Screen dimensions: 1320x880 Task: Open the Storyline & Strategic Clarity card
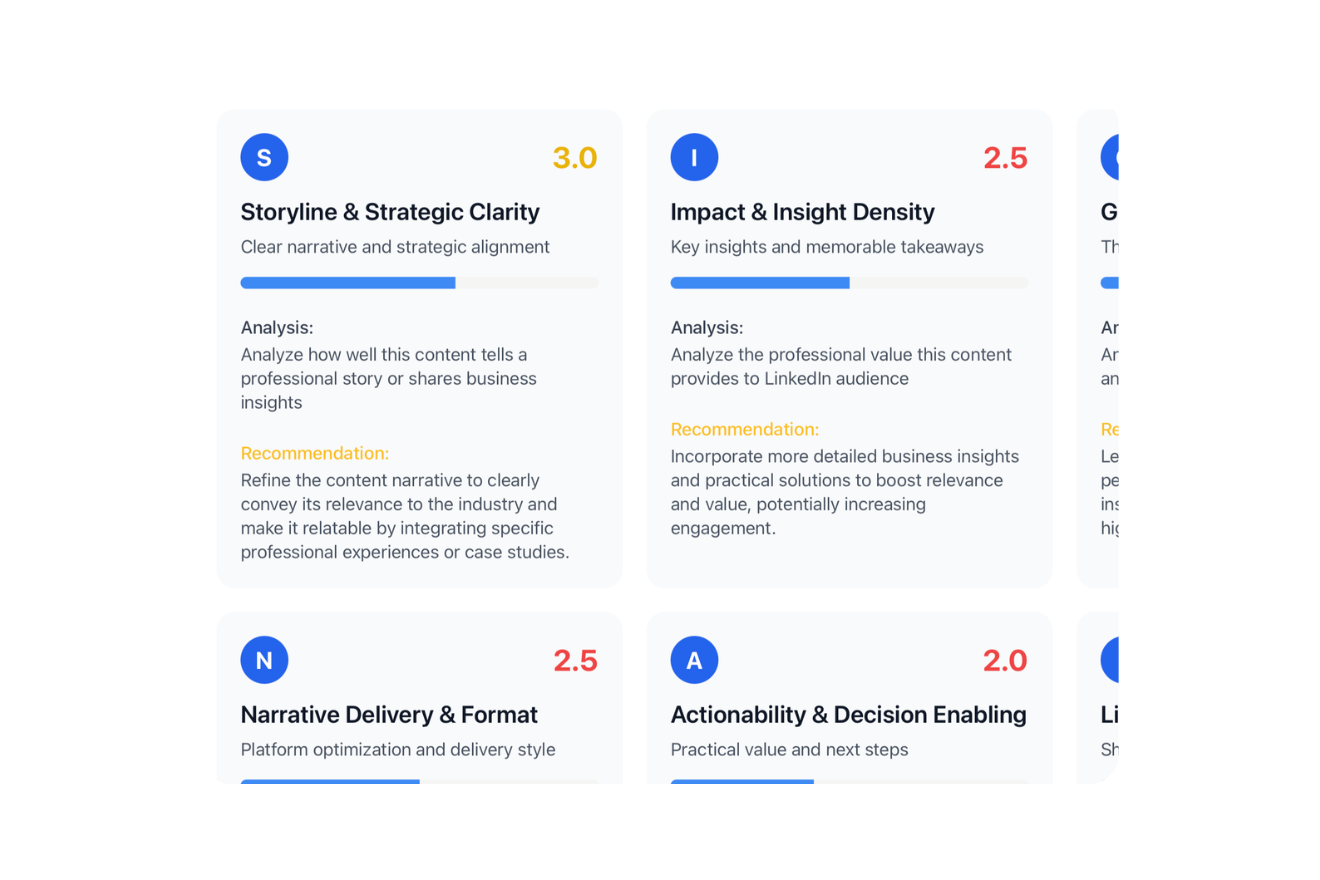(390, 212)
